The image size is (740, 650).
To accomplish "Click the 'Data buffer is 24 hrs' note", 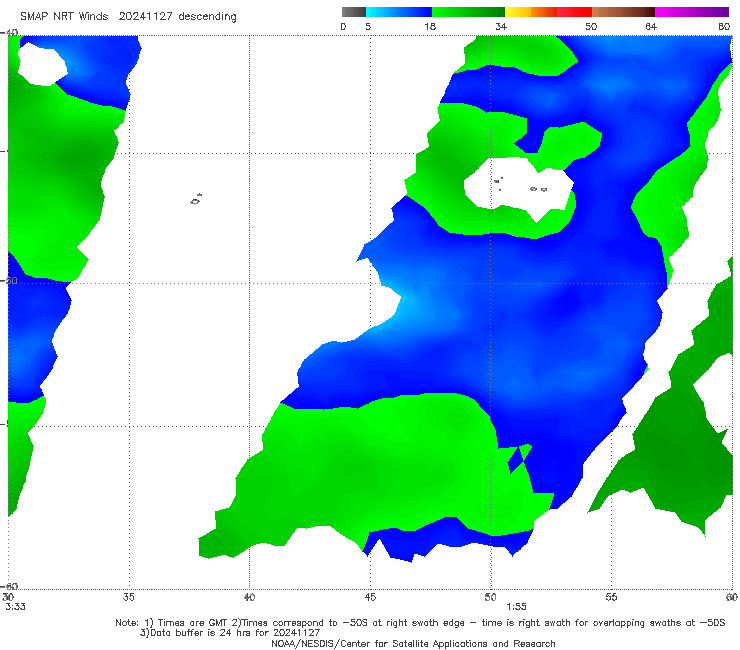I will (x=230, y=633).
